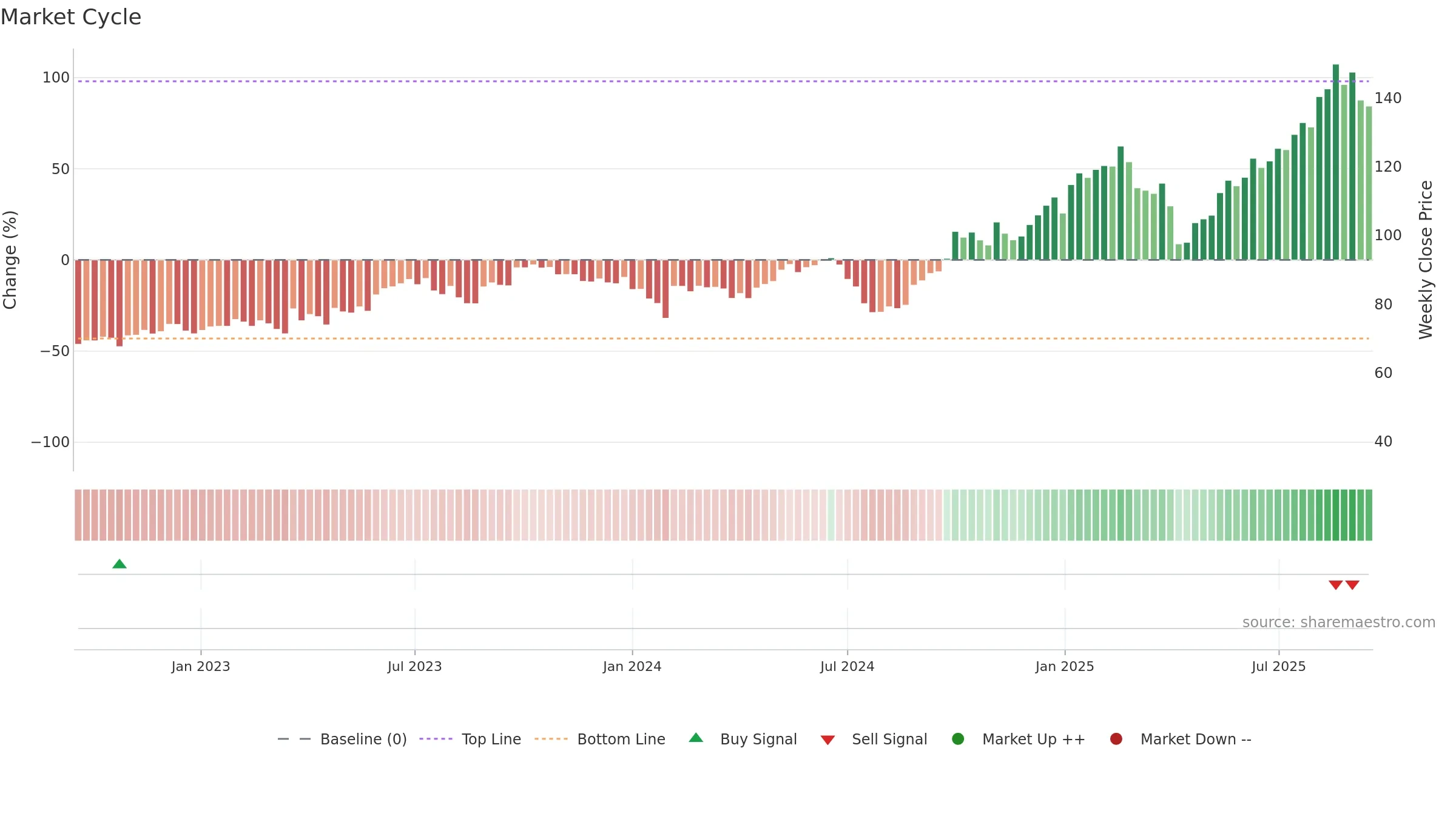This screenshot has width=1456, height=819.
Task: Click the 80 tick on the right axis
Action: click(x=1383, y=305)
